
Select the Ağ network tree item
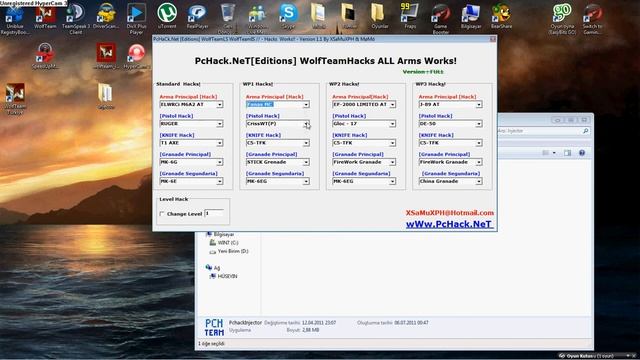pyautogui.click(x=213, y=268)
